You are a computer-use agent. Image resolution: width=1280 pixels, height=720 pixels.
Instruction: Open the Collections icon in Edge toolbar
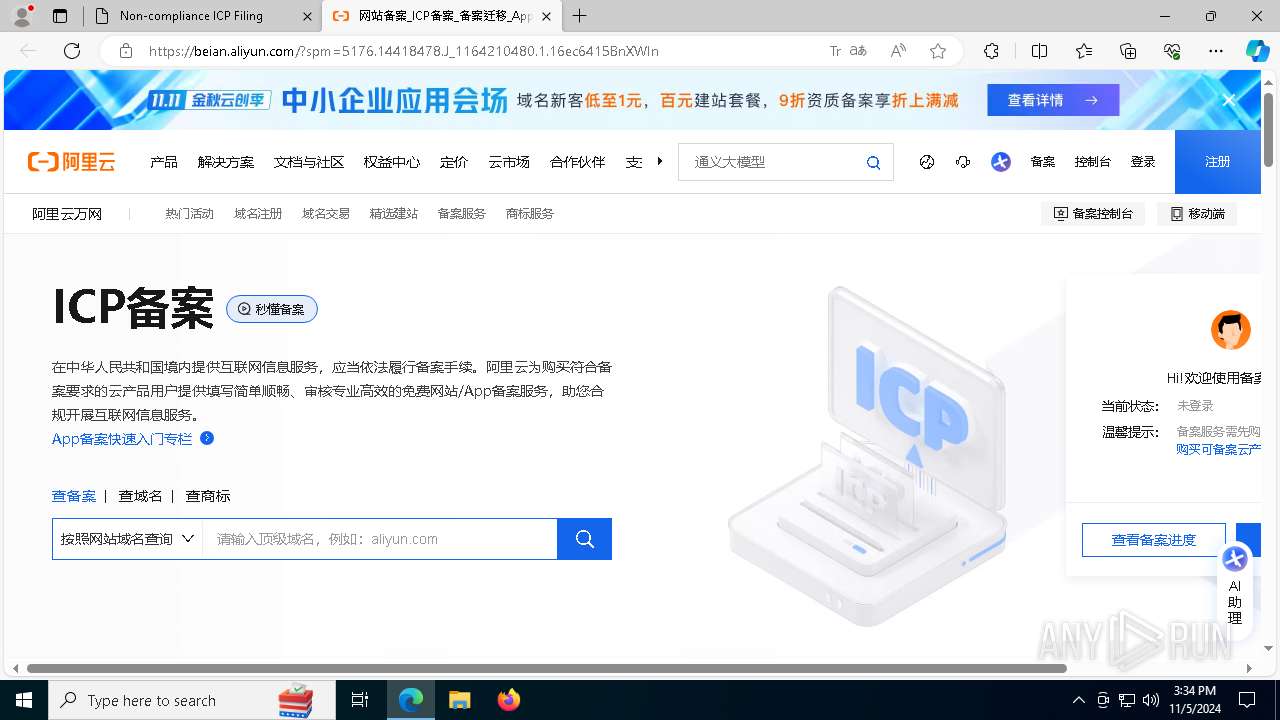click(x=1128, y=51)
